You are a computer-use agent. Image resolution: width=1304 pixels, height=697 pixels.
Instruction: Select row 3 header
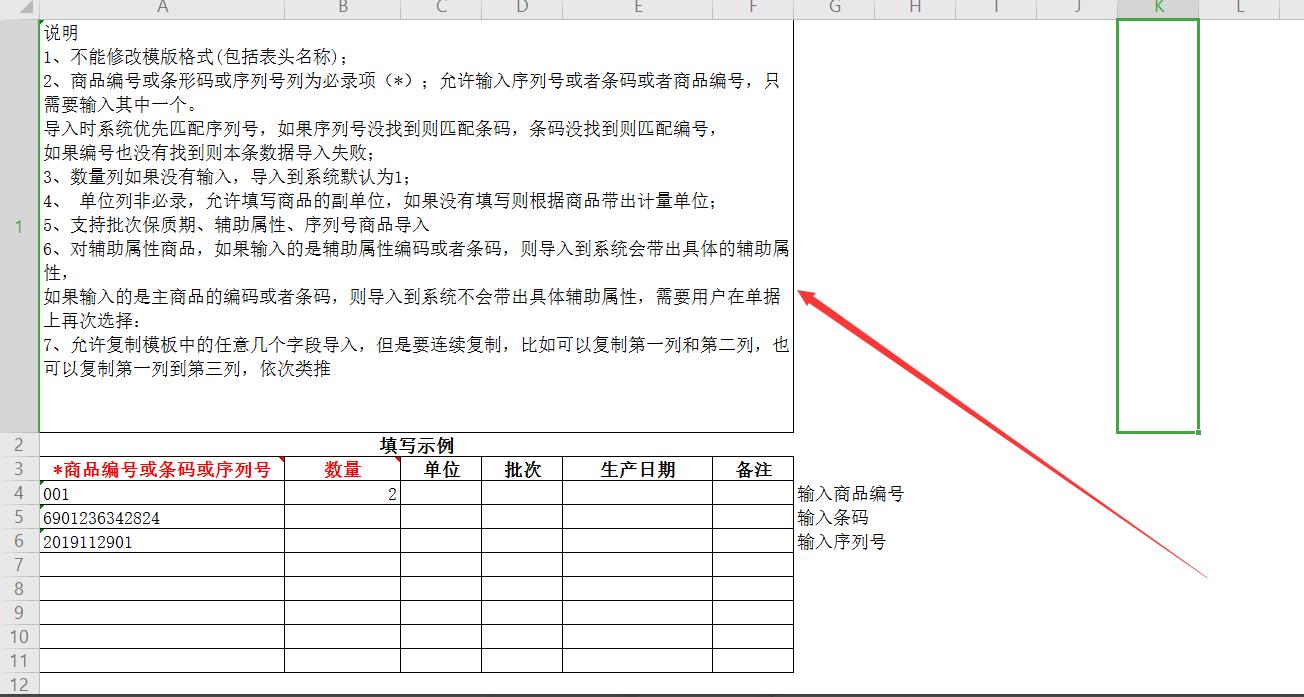tap(19, 469)
